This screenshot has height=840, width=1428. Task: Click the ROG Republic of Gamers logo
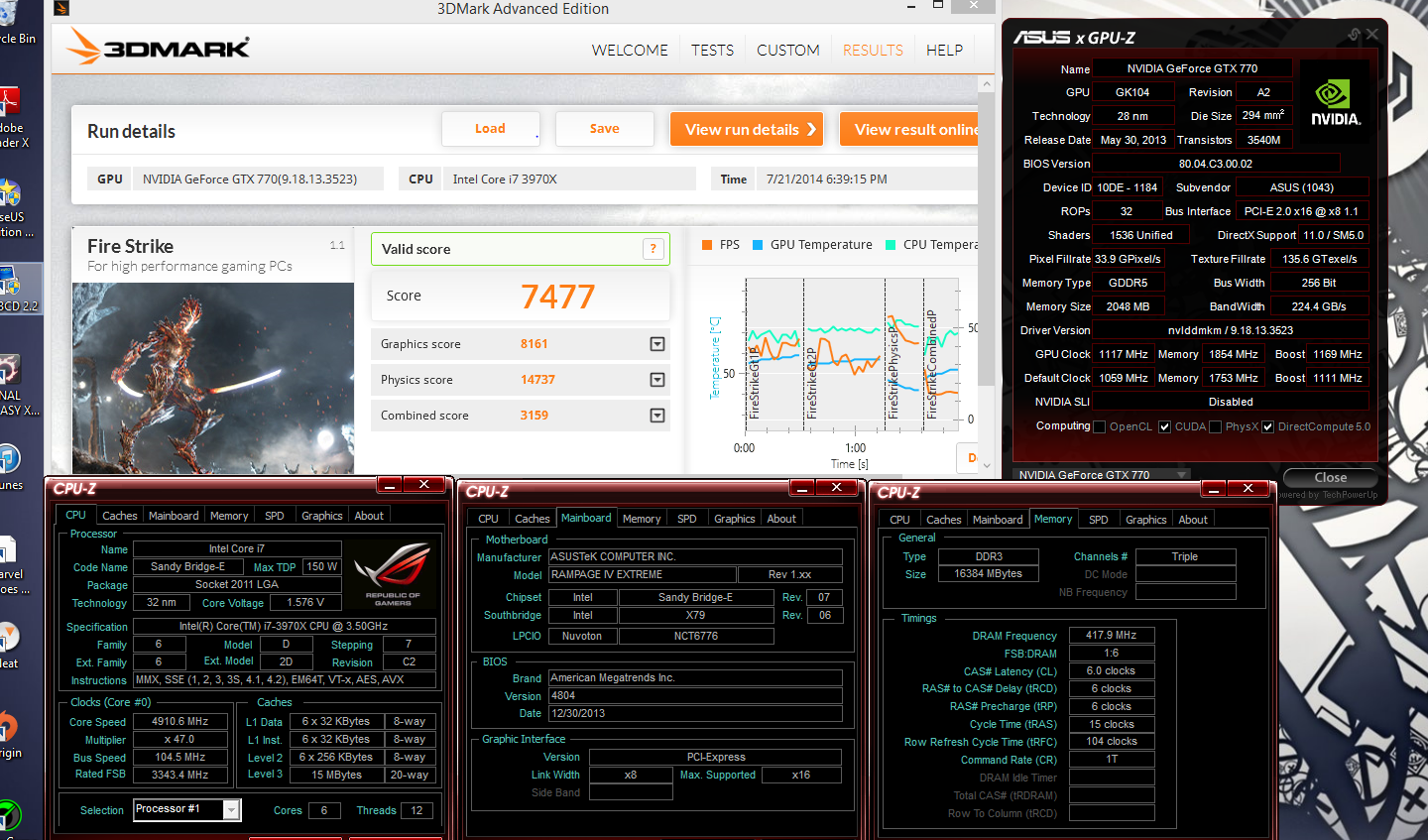tap(393, 575)
